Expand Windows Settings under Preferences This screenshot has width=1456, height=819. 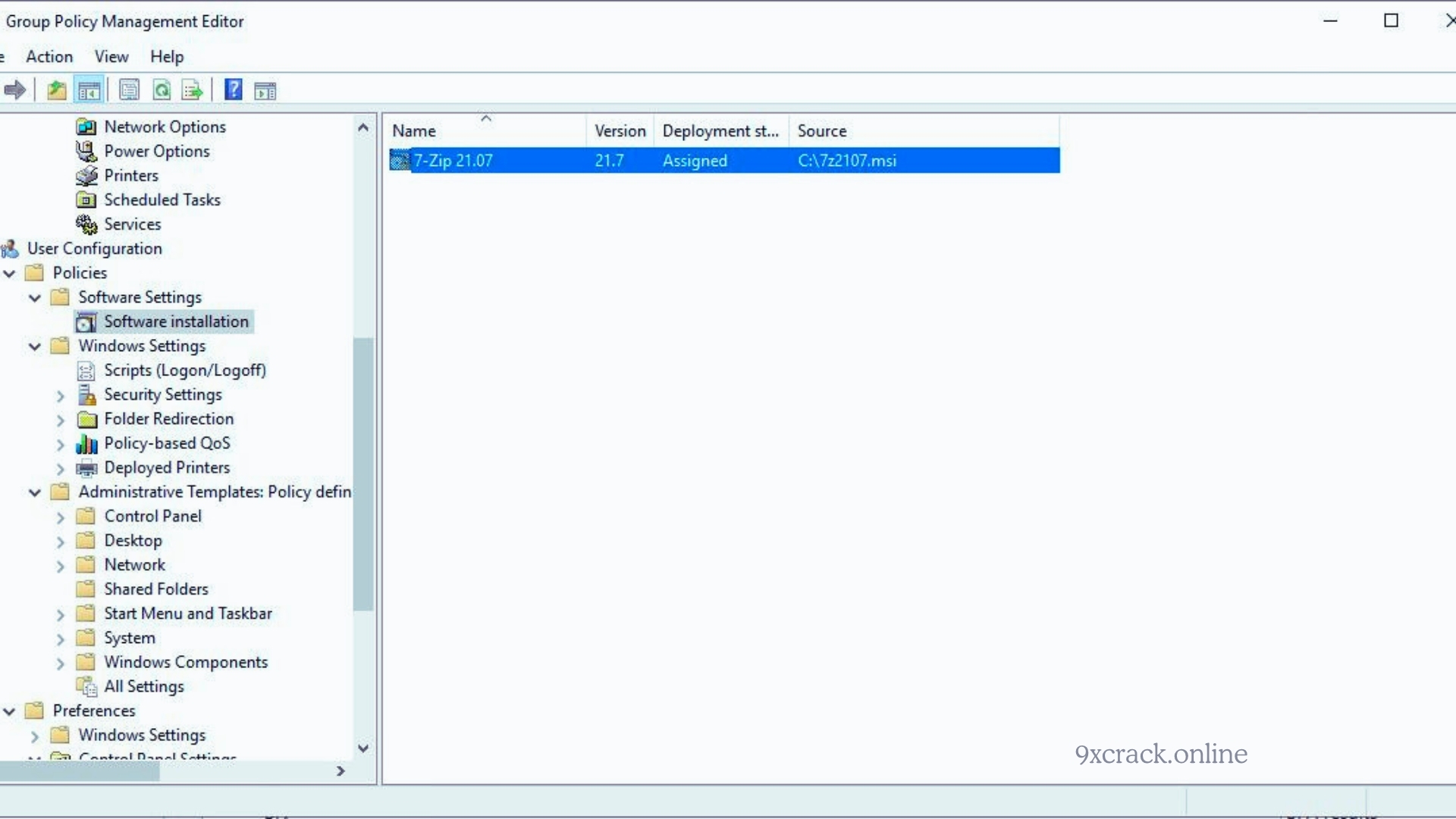click(x=35, y=736)
